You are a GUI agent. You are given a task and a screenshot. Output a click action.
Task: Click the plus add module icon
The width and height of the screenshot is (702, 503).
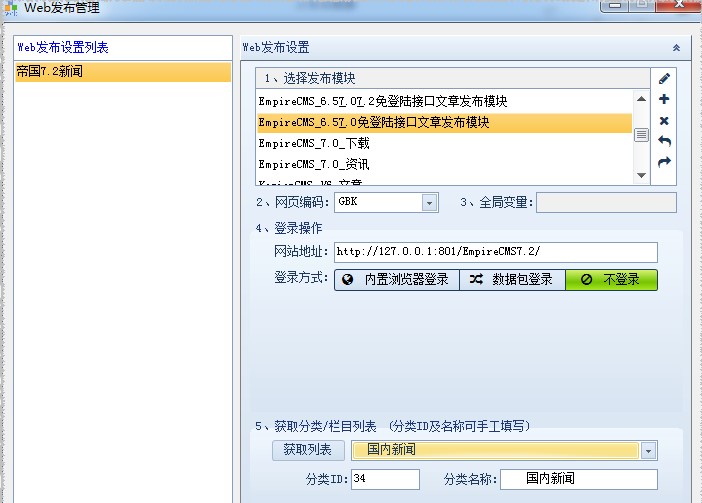664,99
